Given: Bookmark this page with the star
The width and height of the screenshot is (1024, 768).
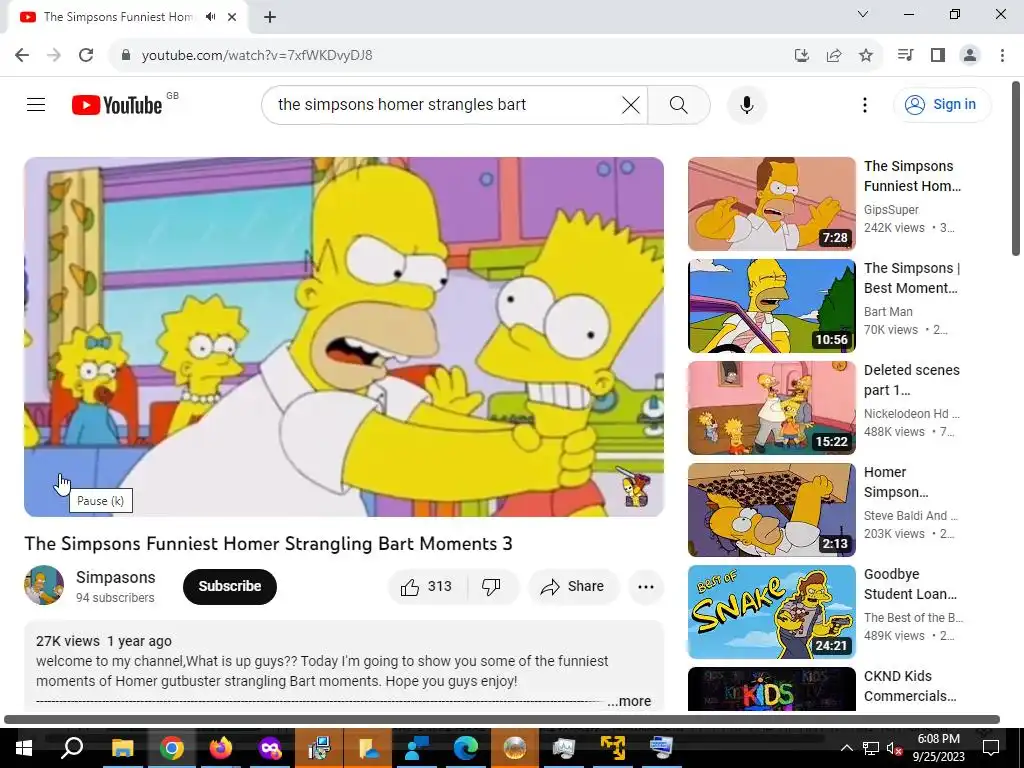Looking at the screenshot, I should pyautogui.click(x=865, y=55).
